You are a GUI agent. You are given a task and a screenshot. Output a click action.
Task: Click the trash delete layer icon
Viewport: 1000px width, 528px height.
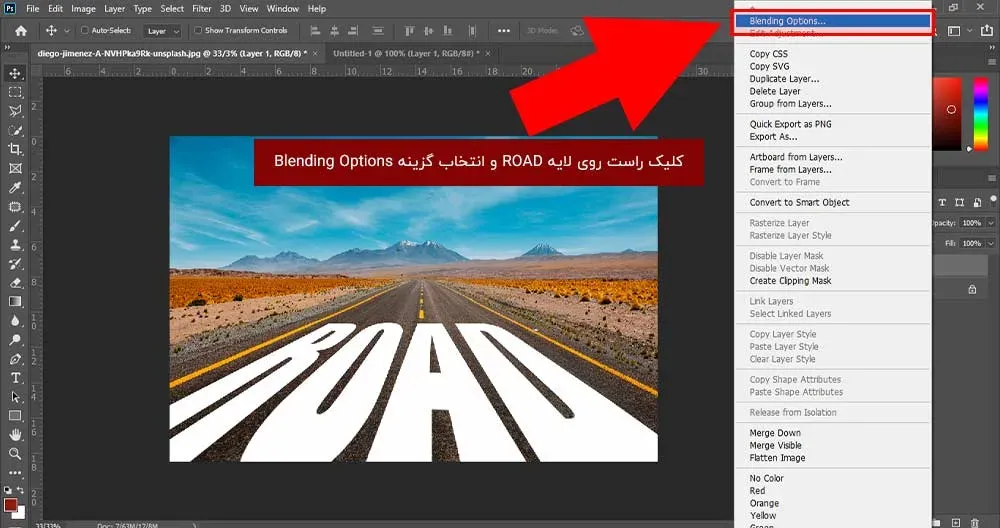[x=975, y=522]
